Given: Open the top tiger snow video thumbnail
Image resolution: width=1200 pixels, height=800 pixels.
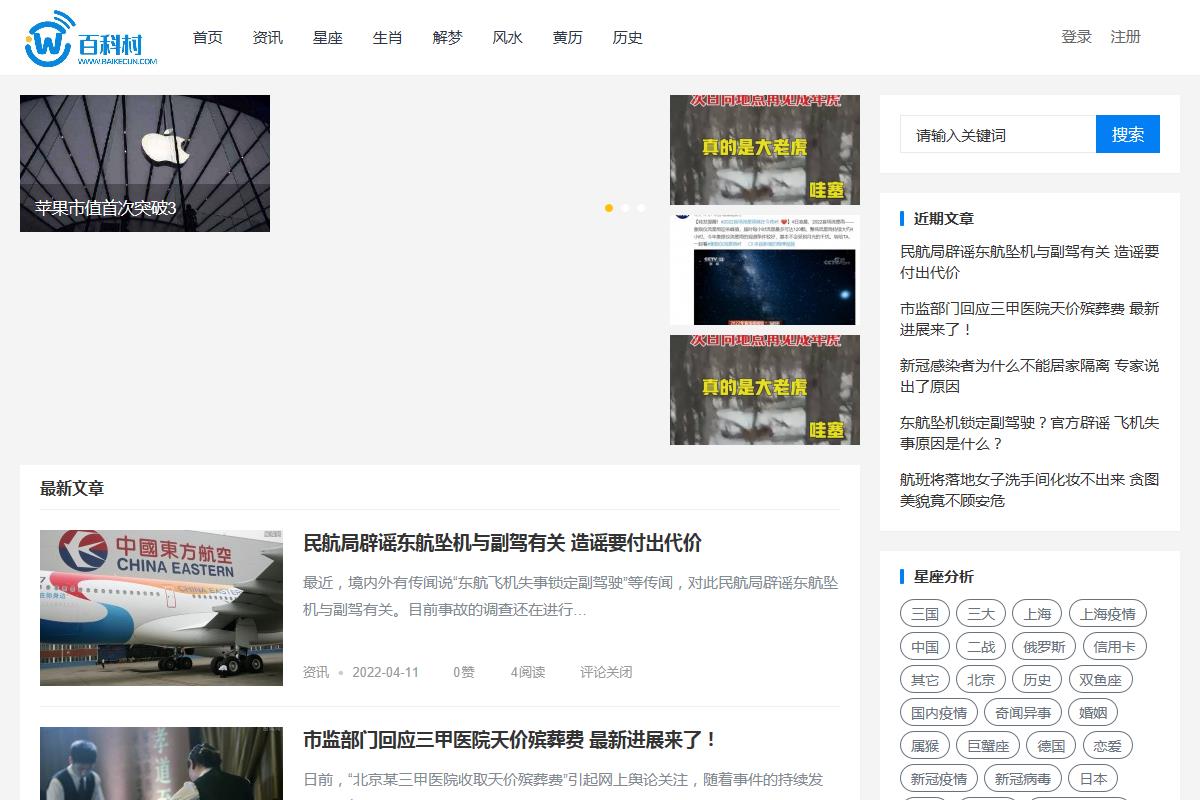Looking at the screenshot, I should tap(765, 150).
